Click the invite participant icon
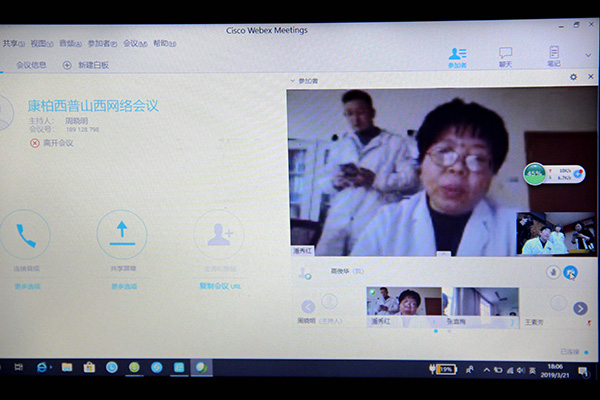This screenshot has width=600, height=400. pos(218,235)
